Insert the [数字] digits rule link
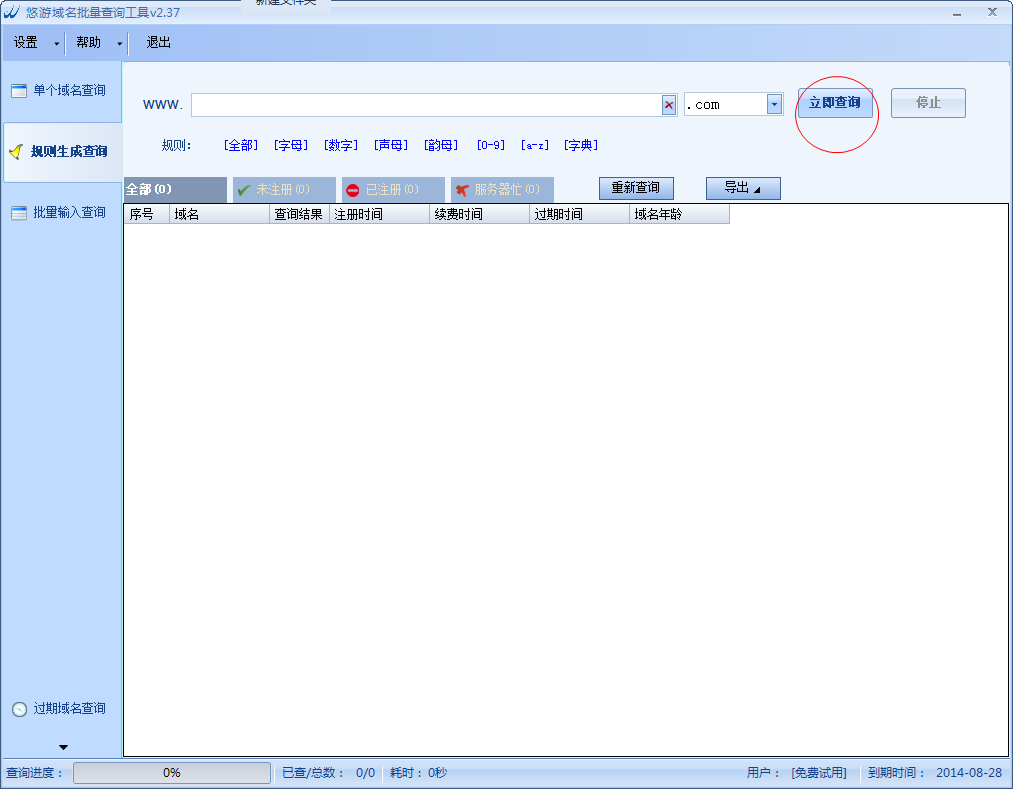The width and height of the screenshot is (1013, 789). click(x=340, y=145)
